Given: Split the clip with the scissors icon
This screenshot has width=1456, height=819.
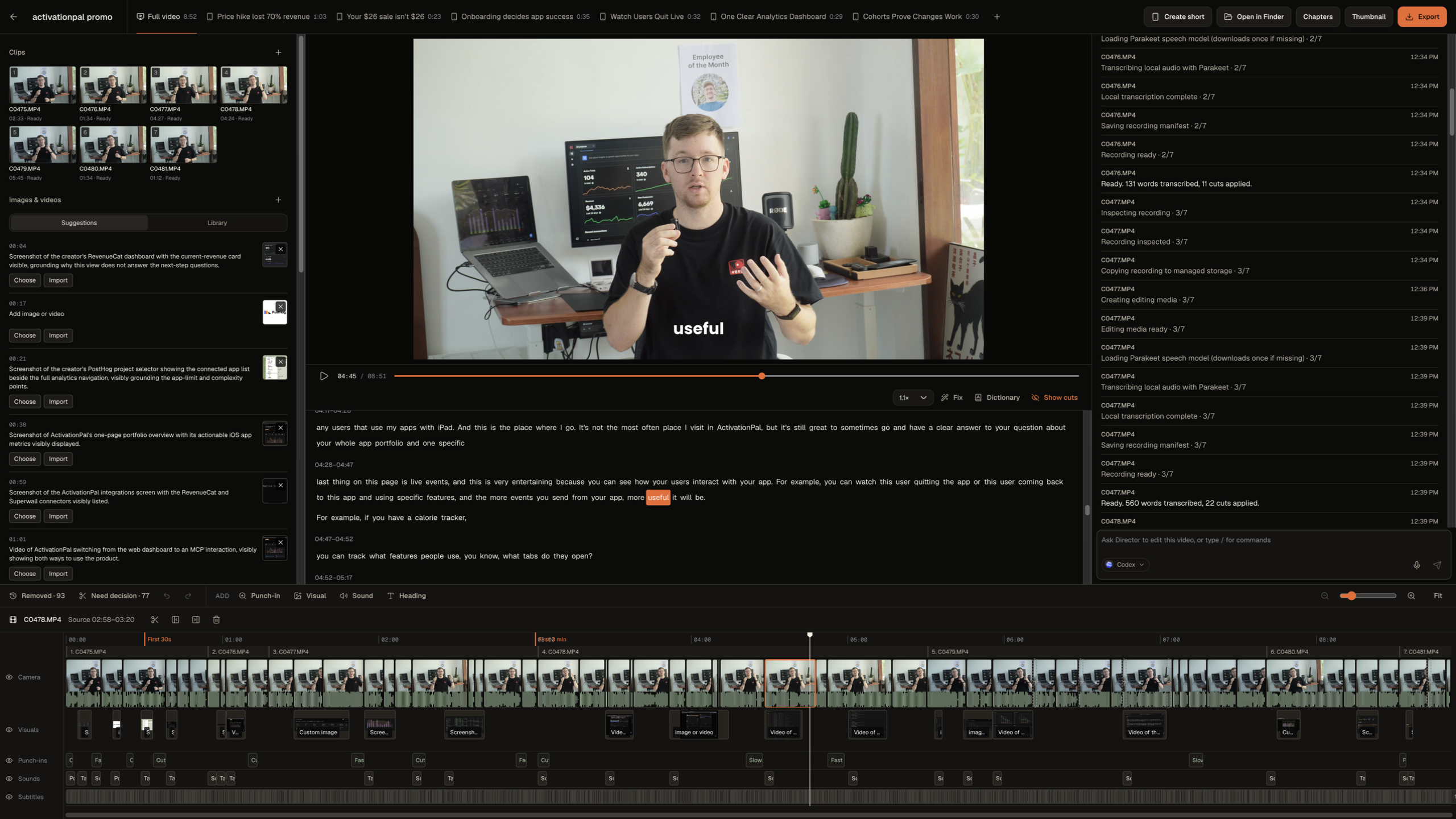Looking at the screenshot, I should point(155,619).
